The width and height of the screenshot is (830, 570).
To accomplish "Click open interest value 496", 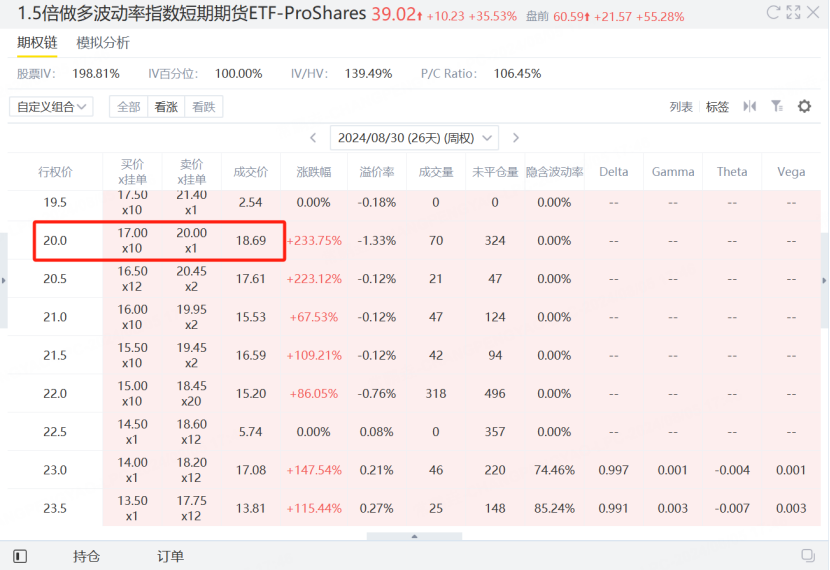I will point(495,393).
